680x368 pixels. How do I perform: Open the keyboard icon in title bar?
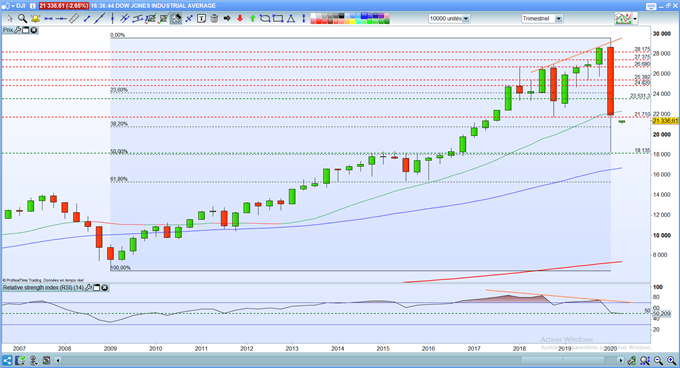pos(651,6)
